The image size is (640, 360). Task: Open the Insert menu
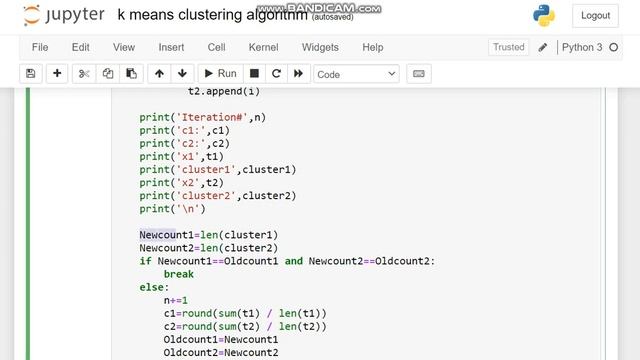pyautogui.click(x=171, y=47)
